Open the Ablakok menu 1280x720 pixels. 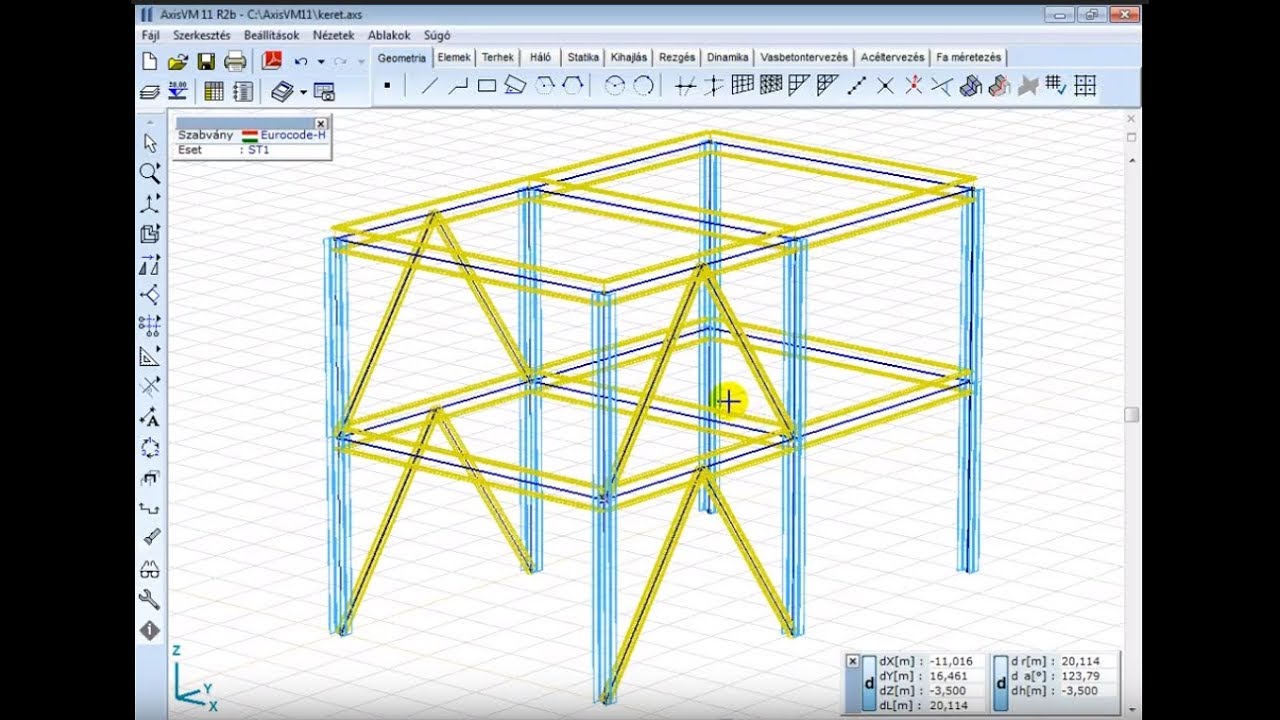coord(389,35)
